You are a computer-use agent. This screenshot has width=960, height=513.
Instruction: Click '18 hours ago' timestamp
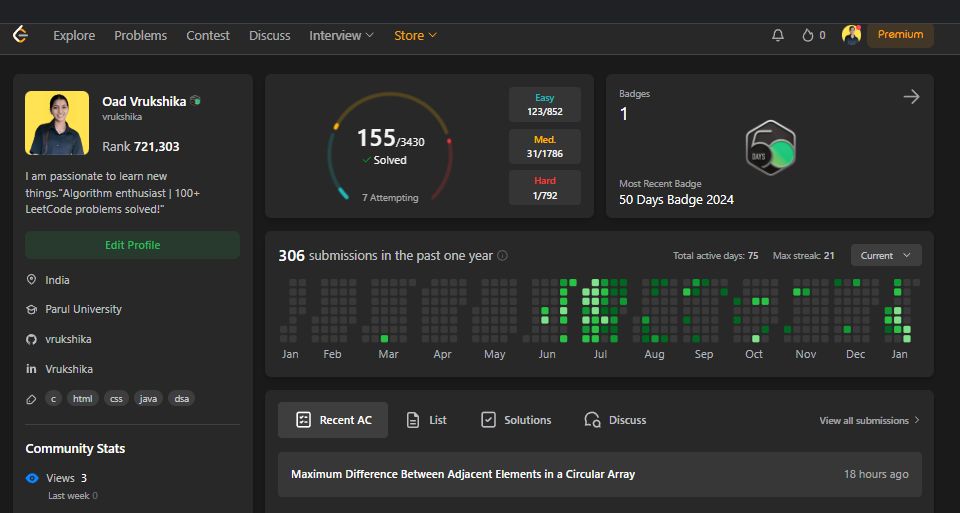click(x=876, y=474)
